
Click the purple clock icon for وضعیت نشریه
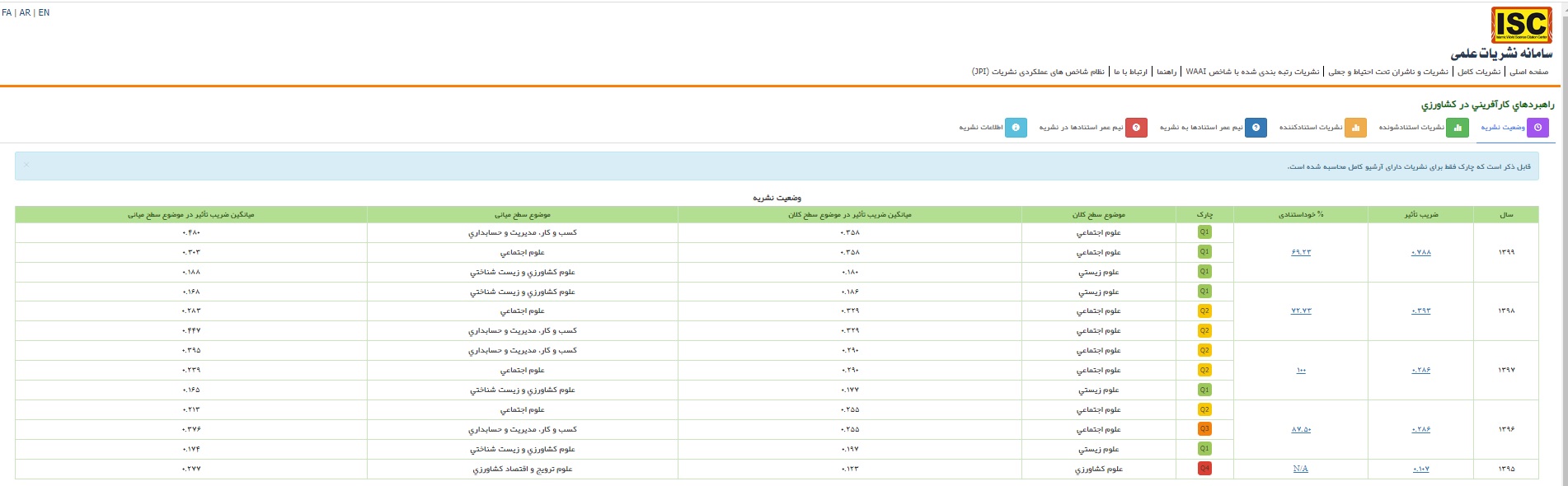click(1537, 128)
